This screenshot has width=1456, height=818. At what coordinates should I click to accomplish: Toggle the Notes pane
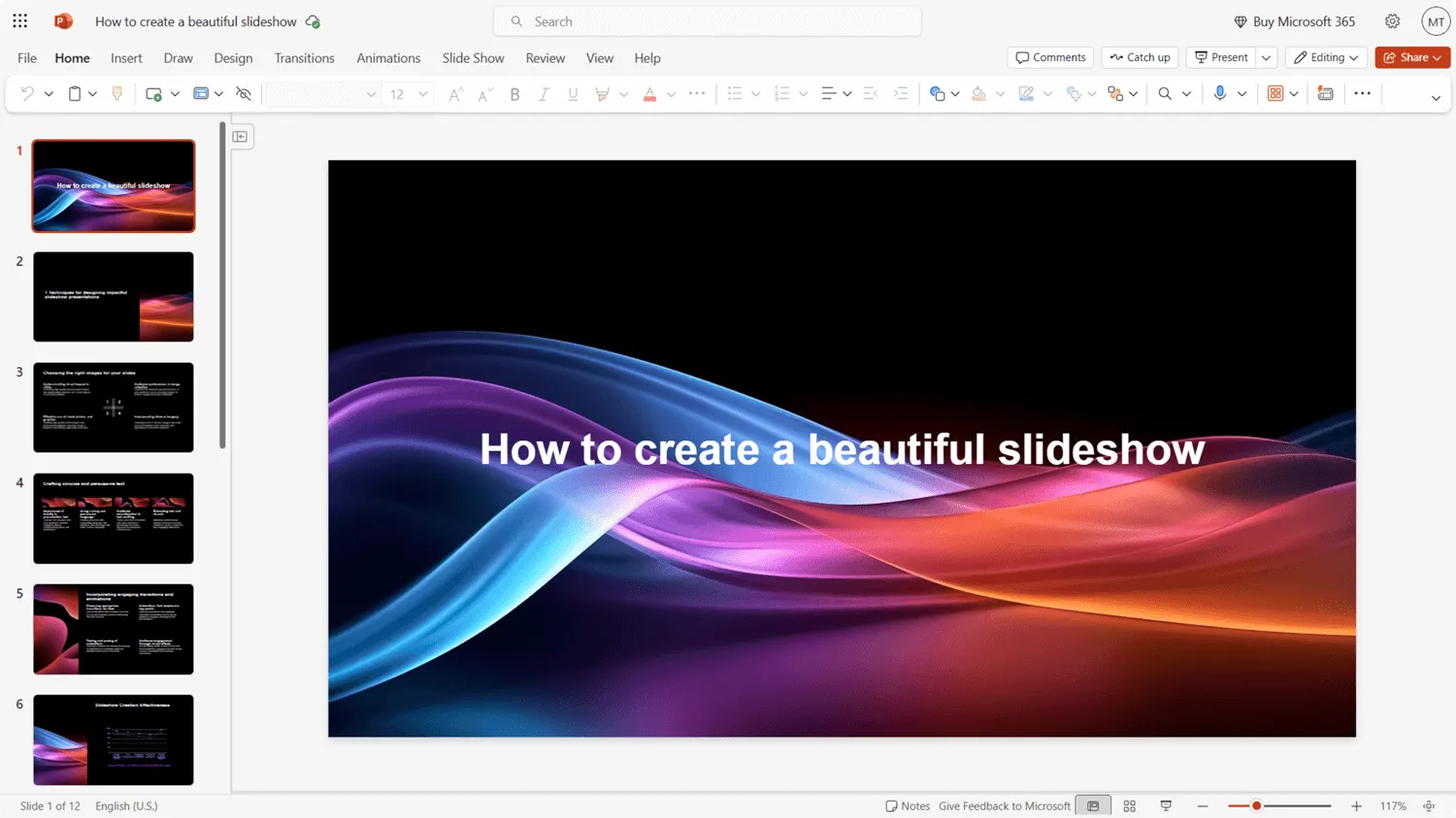pos(907,805)
